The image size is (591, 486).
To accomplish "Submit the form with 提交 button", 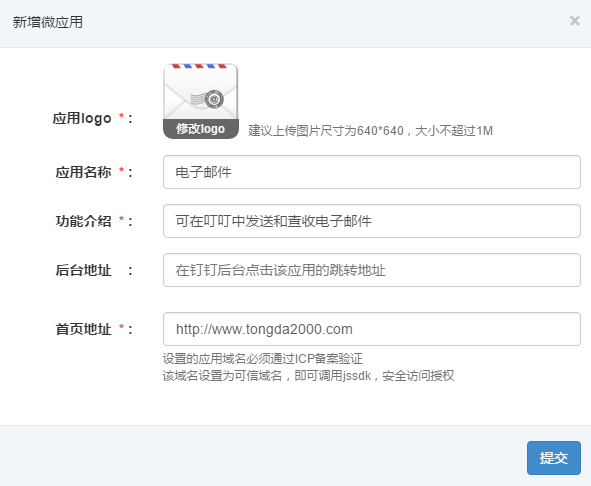I will [x=554, y=458].
